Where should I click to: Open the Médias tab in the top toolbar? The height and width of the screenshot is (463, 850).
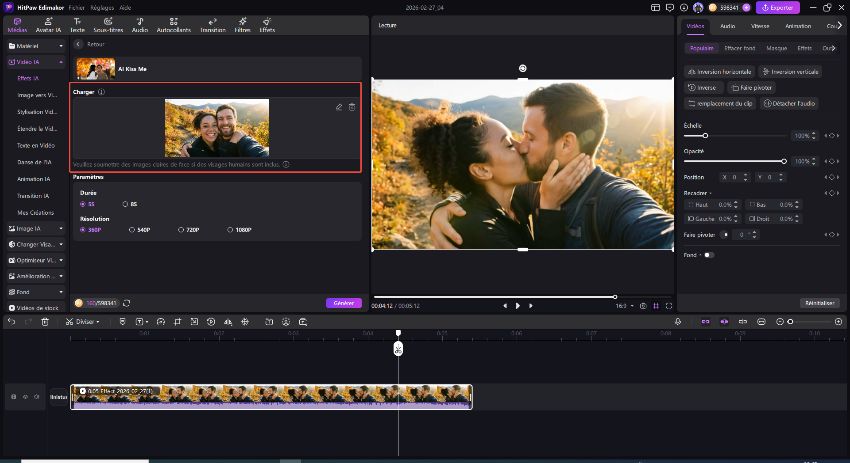[x=17, y=25]
